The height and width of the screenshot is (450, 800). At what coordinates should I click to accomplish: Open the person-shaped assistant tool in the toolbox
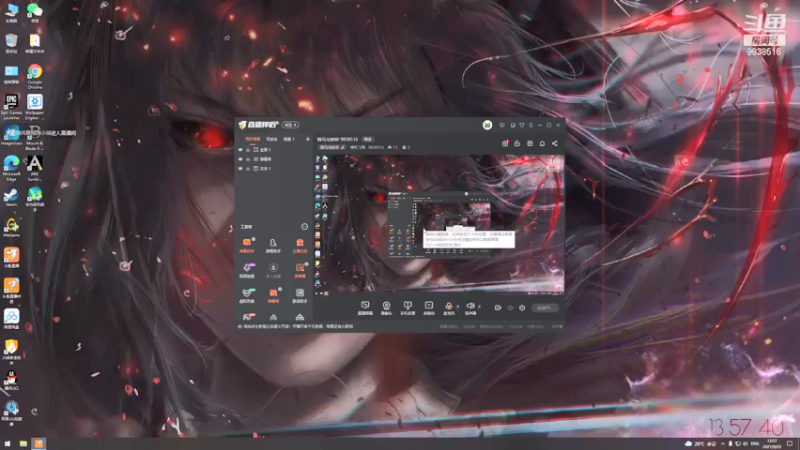(x=273, y=245)
